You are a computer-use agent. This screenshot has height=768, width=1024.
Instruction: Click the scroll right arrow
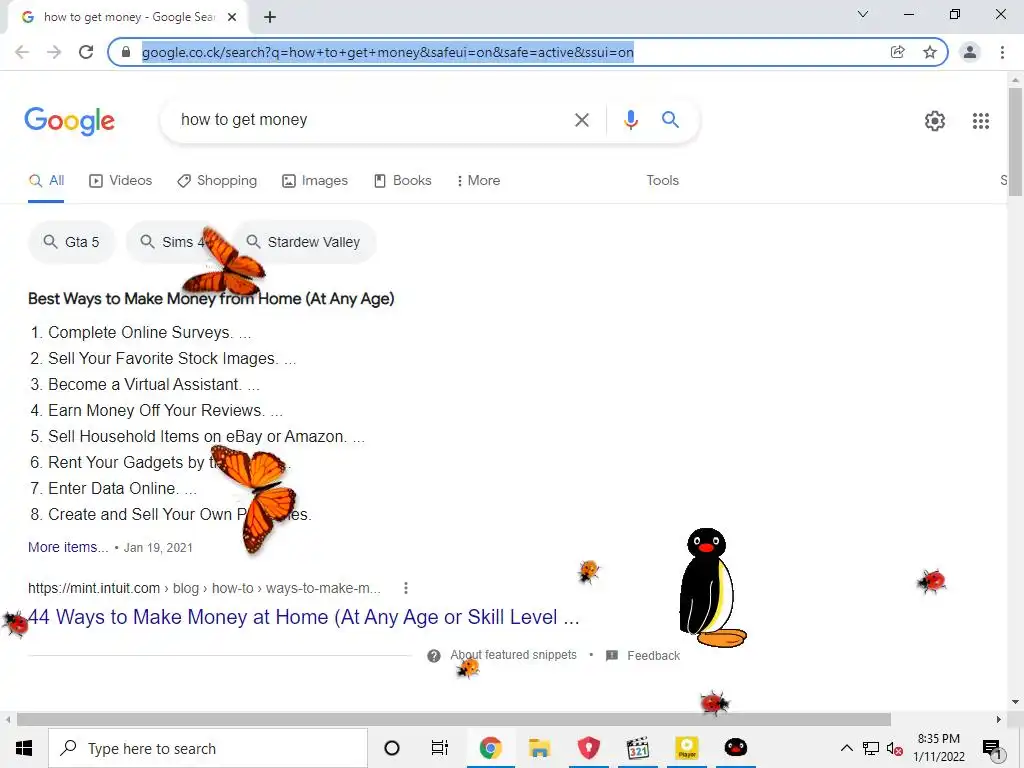click(998, 720)
